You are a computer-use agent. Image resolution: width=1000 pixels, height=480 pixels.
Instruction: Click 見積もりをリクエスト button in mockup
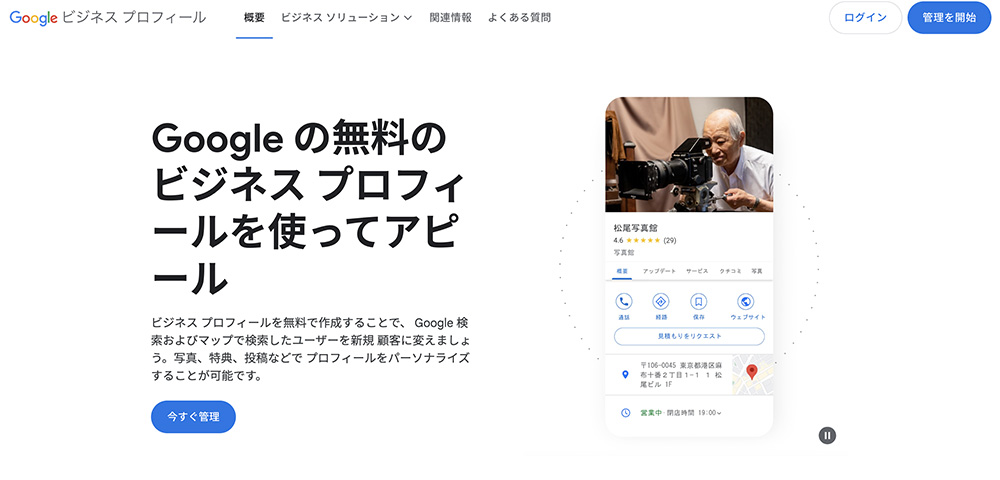coord(689,336)
